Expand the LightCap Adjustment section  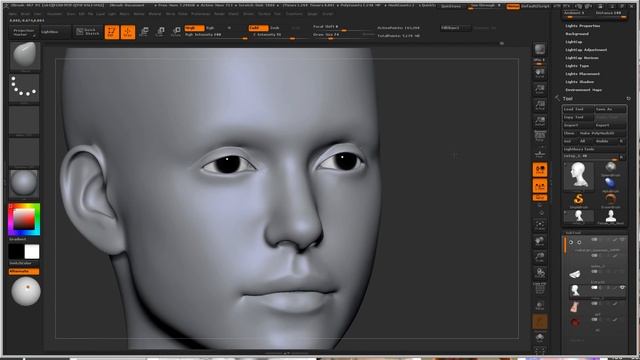click(x=586, y=50)
